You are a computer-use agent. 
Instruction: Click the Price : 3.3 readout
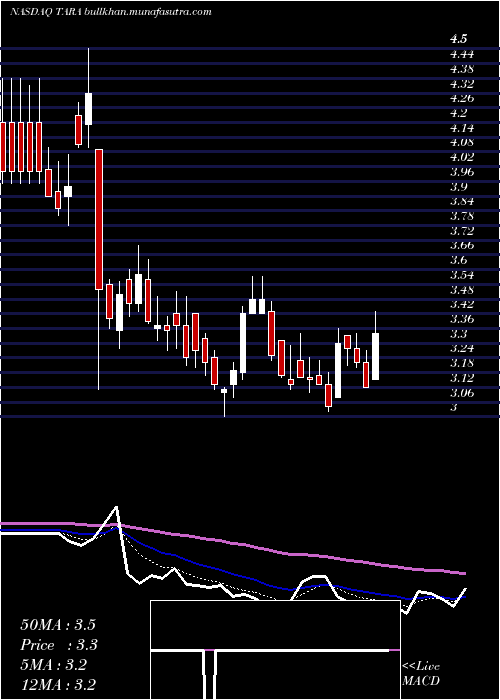[x=59, y=645]
